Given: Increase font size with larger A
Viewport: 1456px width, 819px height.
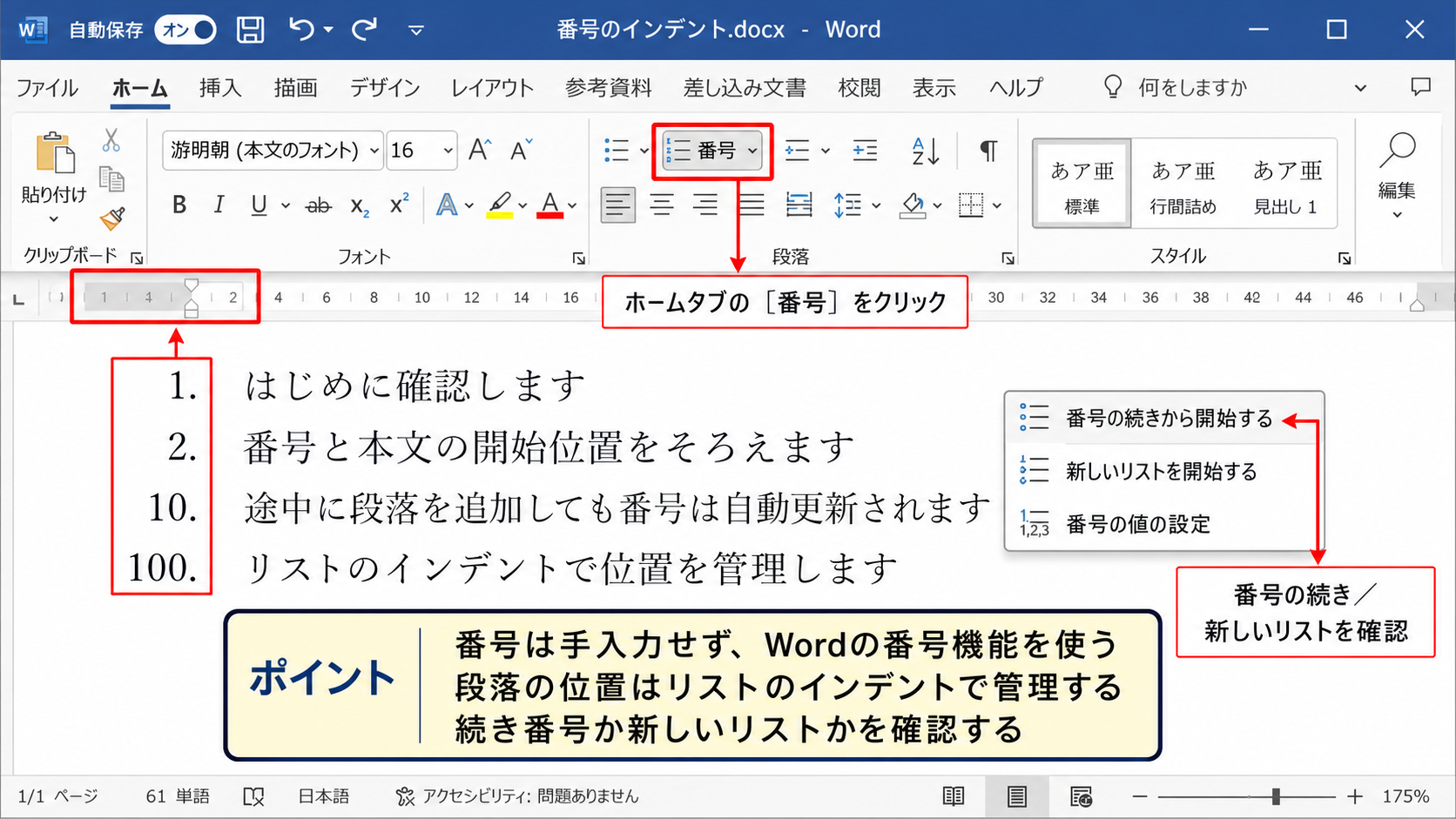Looking at the screenshot, I should tap(480, 151).
